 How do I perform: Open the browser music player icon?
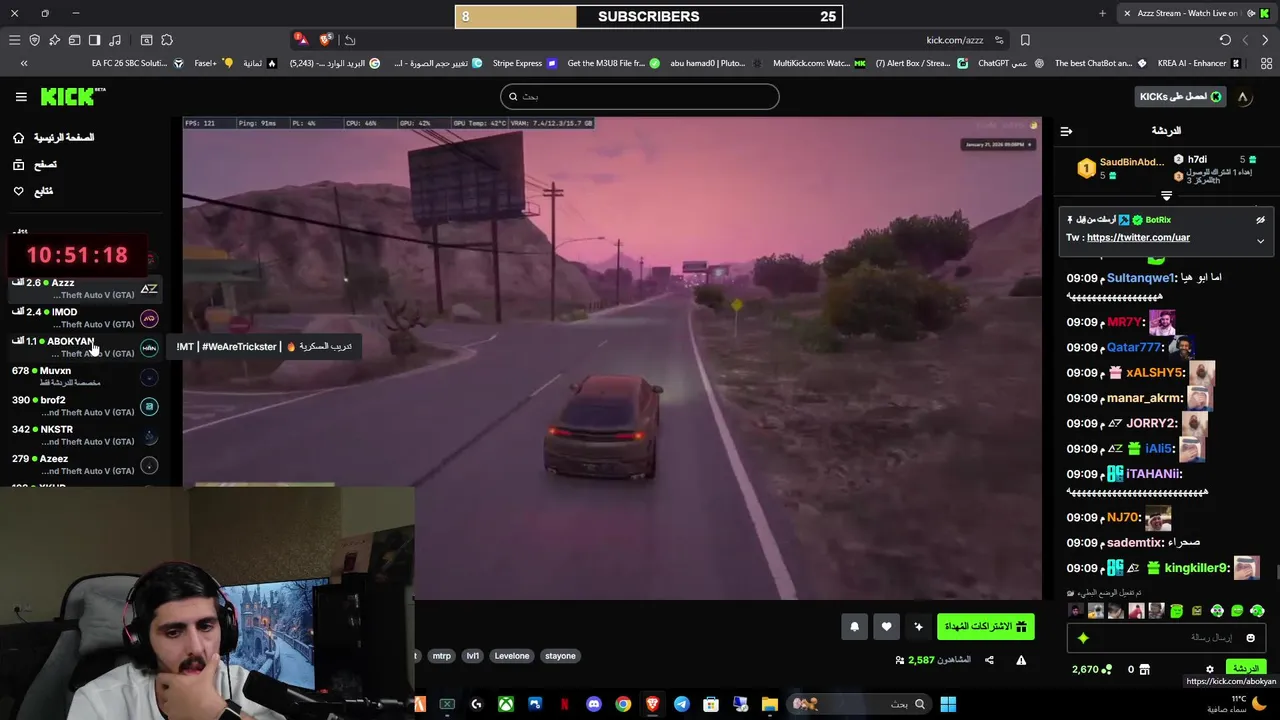tap(114, 40)
